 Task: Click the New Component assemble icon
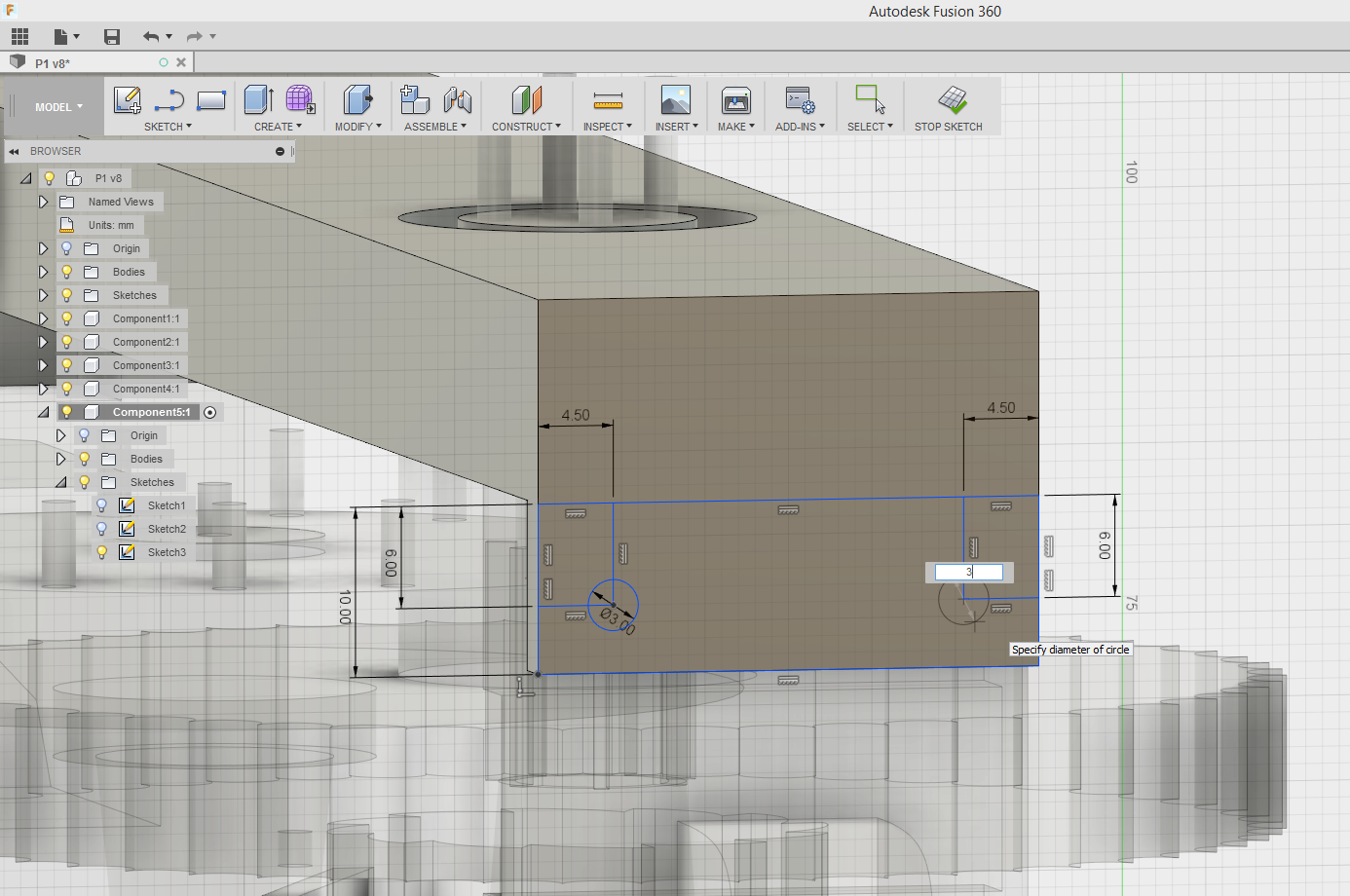coord(415,99)
